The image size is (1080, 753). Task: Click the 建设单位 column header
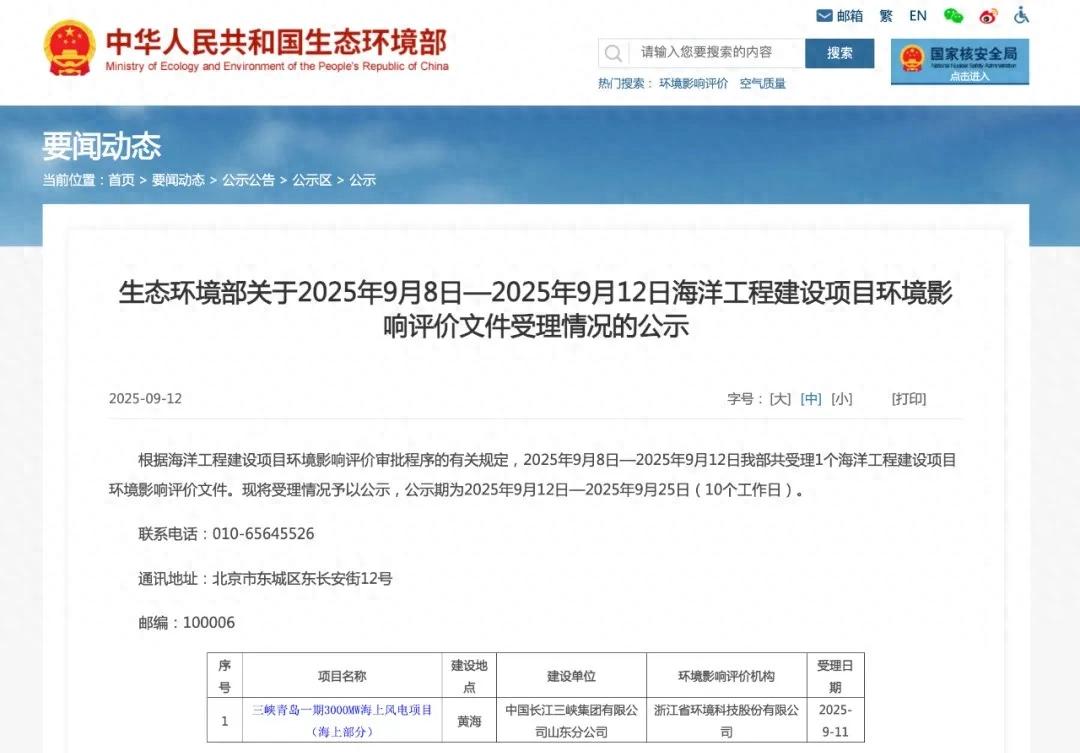pos(571,677)
